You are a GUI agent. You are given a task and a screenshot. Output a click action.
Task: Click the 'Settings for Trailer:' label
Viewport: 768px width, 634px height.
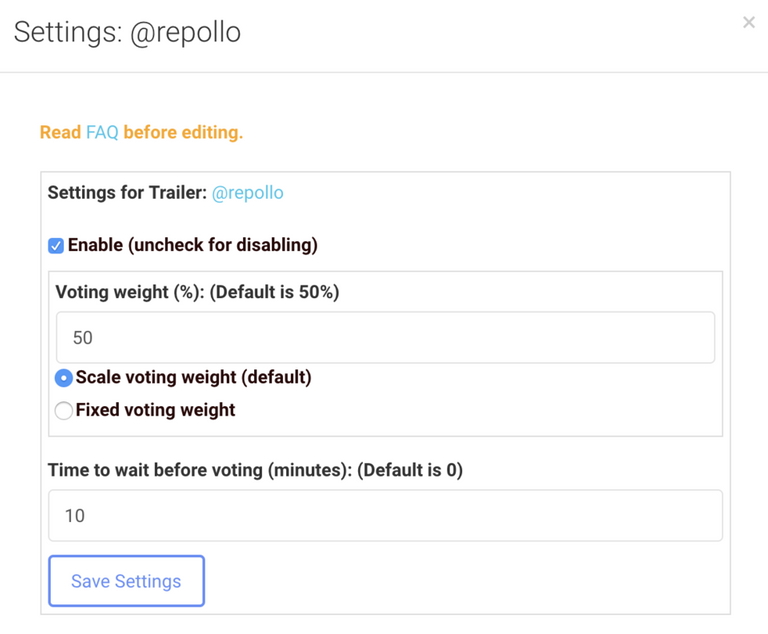point(127,193)
